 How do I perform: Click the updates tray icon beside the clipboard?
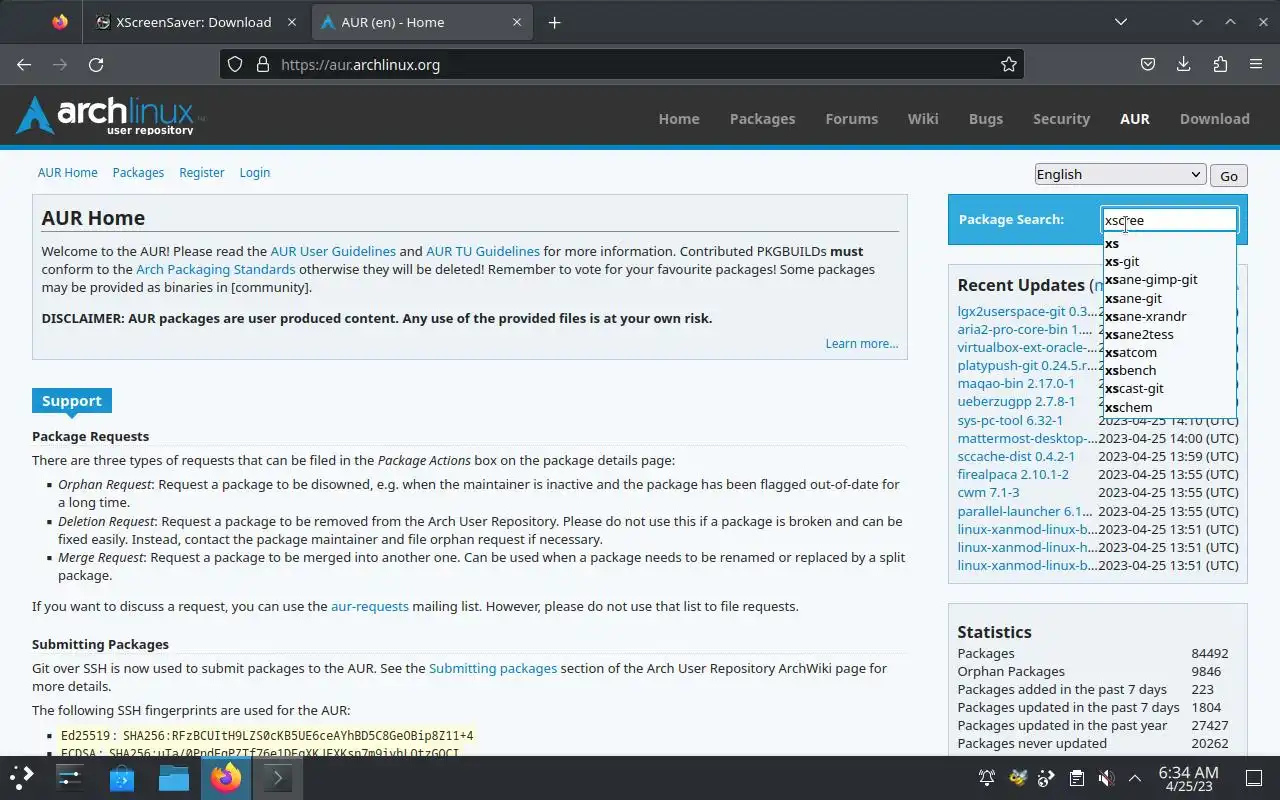pyautogui.click(x=1047, y=778)
